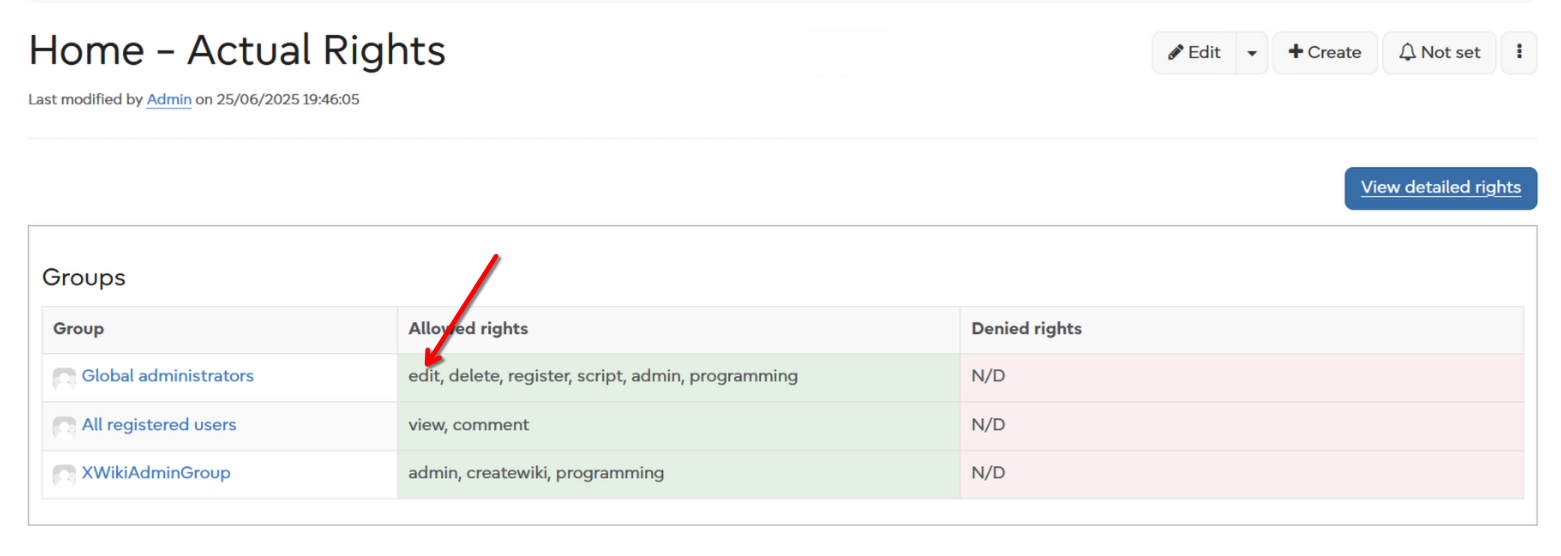Click the avatar icon beside XWikiAdminGroup
The height and width of the screenshot is (556, 1561).
(64, 474)
